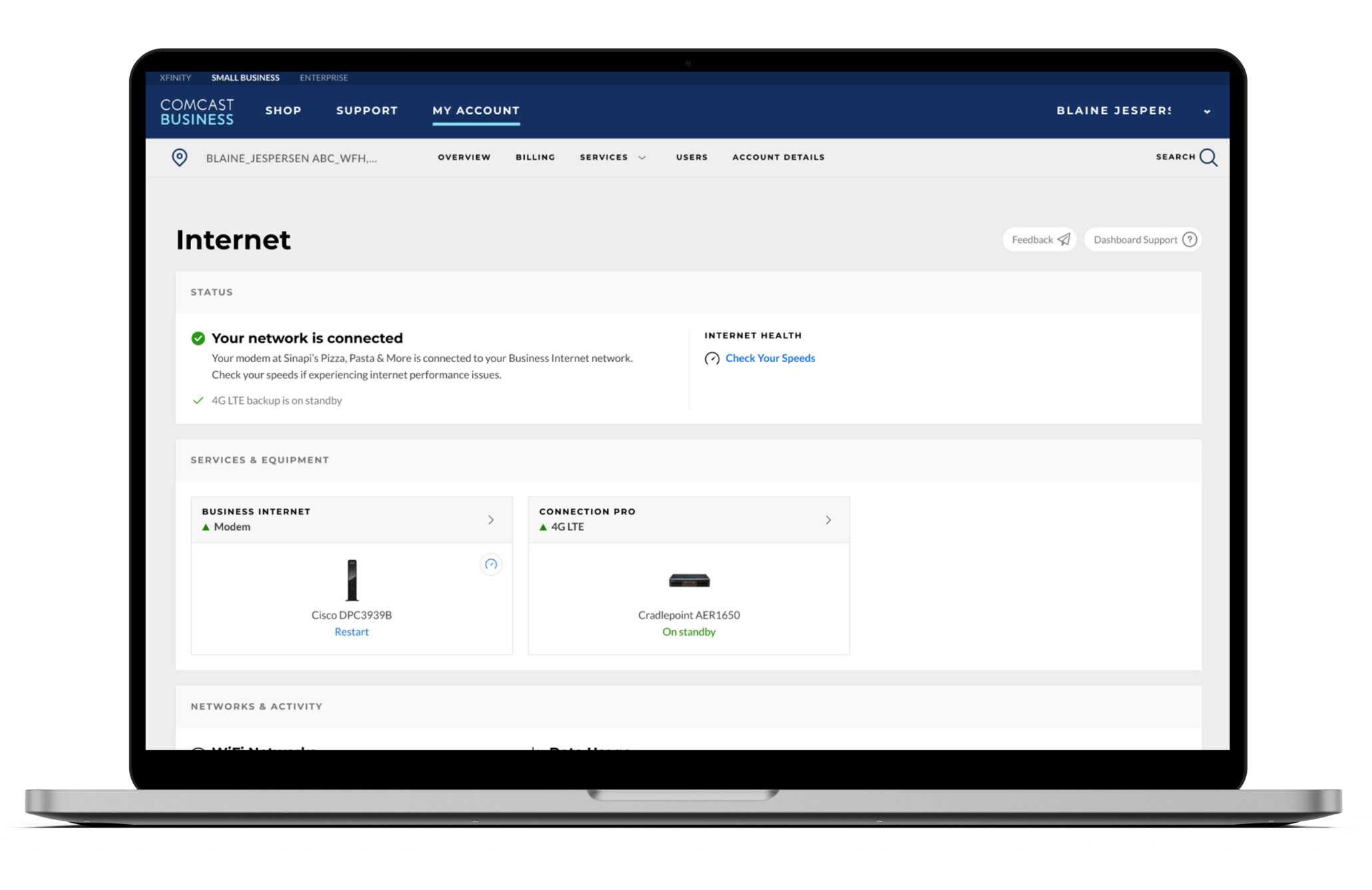Send feedback with the Feedback button

coord(1039,240)
